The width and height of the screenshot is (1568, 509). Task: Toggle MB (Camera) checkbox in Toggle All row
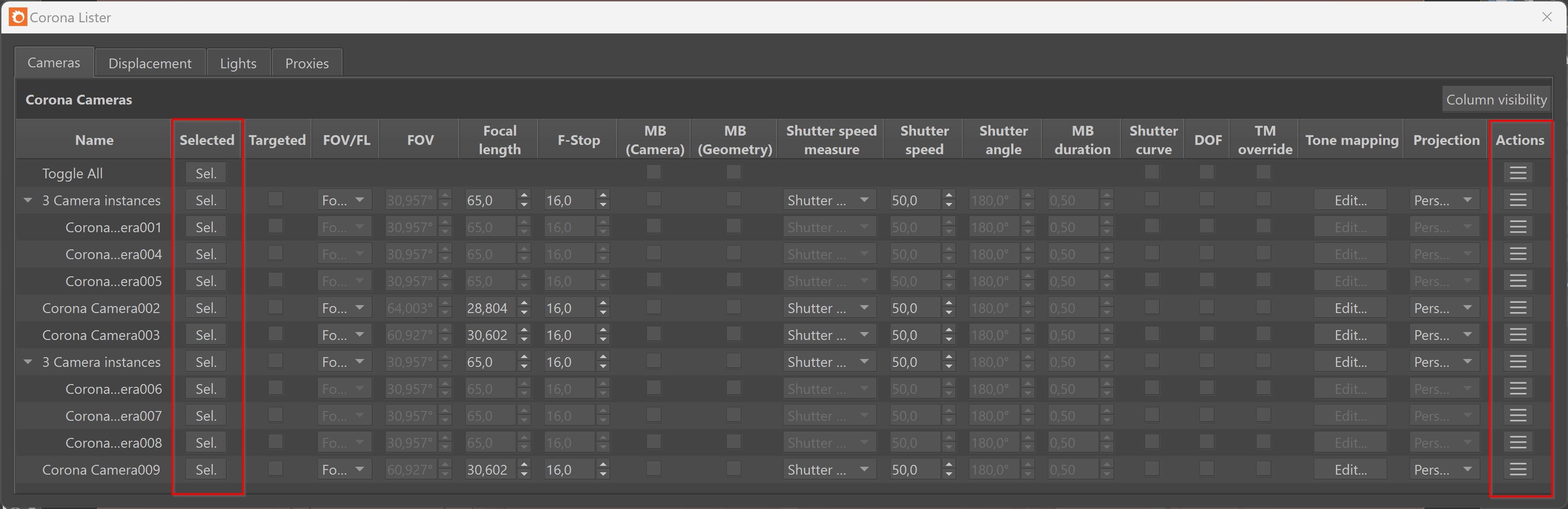[654, 172]
